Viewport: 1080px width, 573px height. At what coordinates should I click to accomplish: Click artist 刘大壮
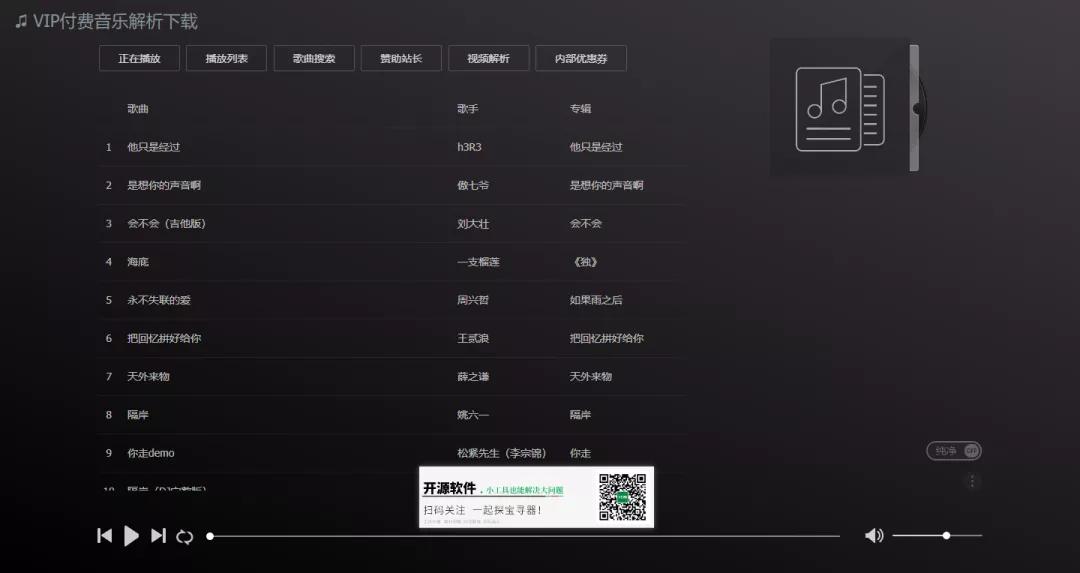(x=473, y=224)
